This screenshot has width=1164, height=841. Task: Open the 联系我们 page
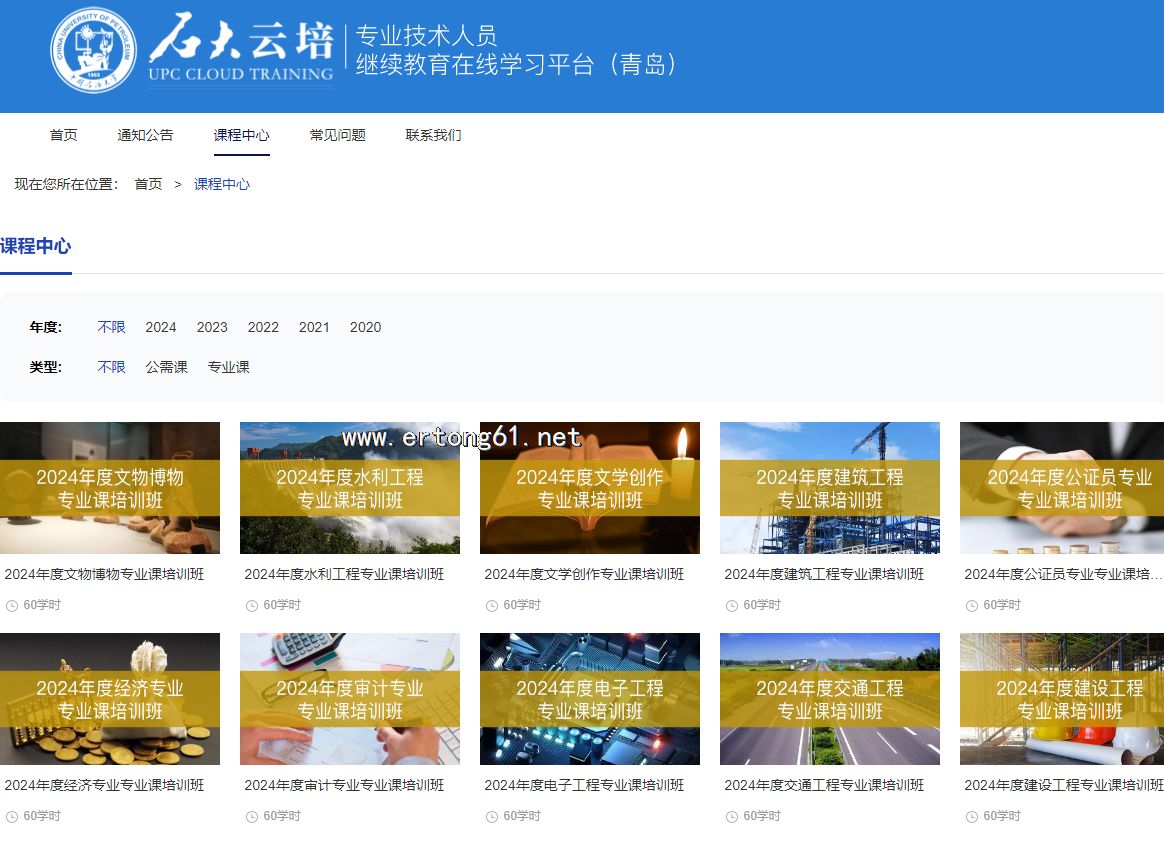pos(433,135)
